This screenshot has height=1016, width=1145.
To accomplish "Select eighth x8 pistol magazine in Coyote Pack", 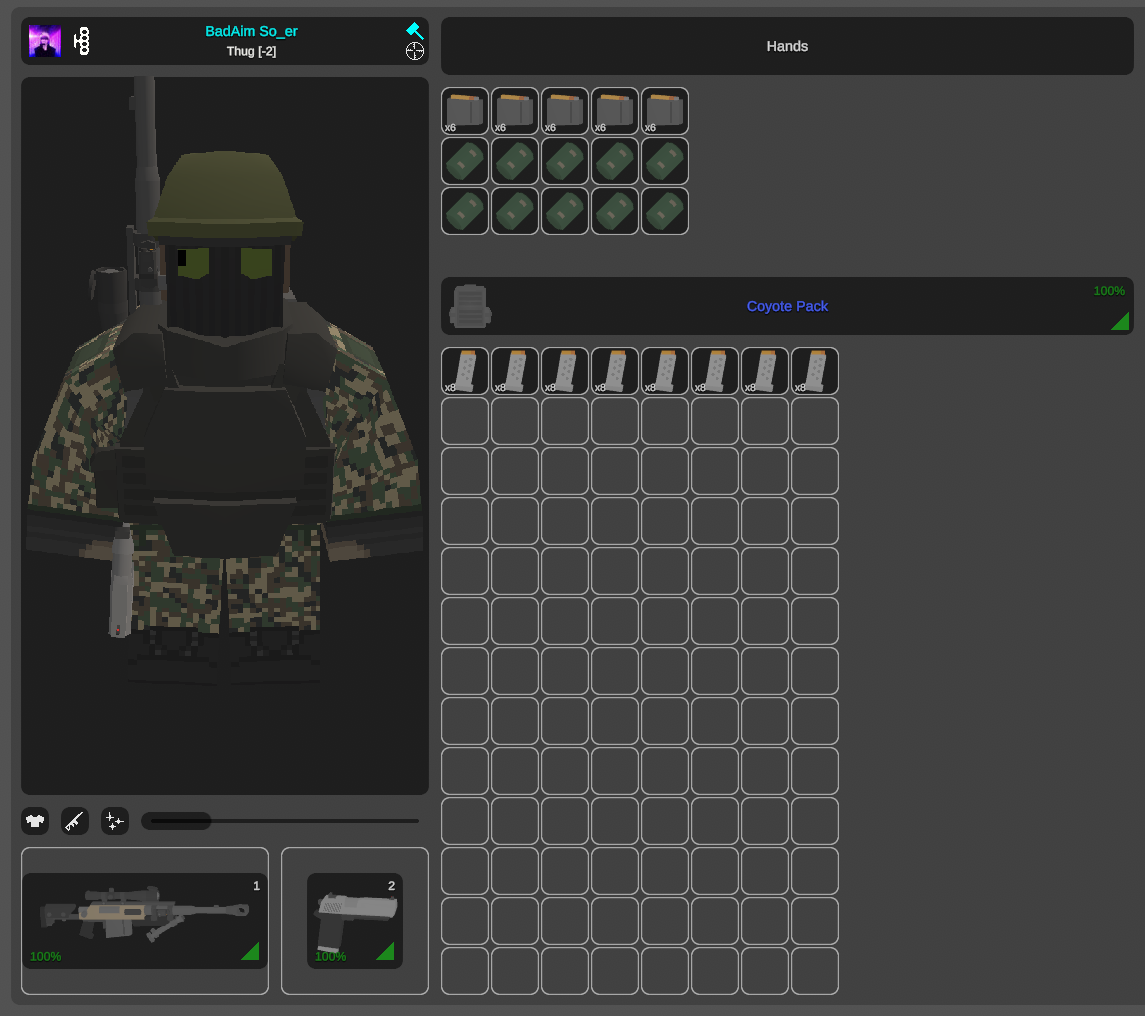I will point(815,371).
